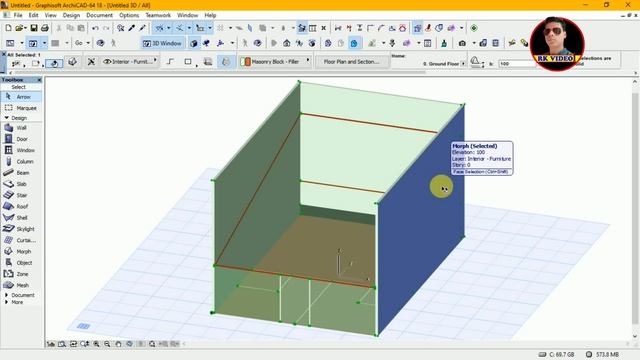This screenshot has height=360, width=640.
Task: Open the Design menu
Action: pos(71,15)
